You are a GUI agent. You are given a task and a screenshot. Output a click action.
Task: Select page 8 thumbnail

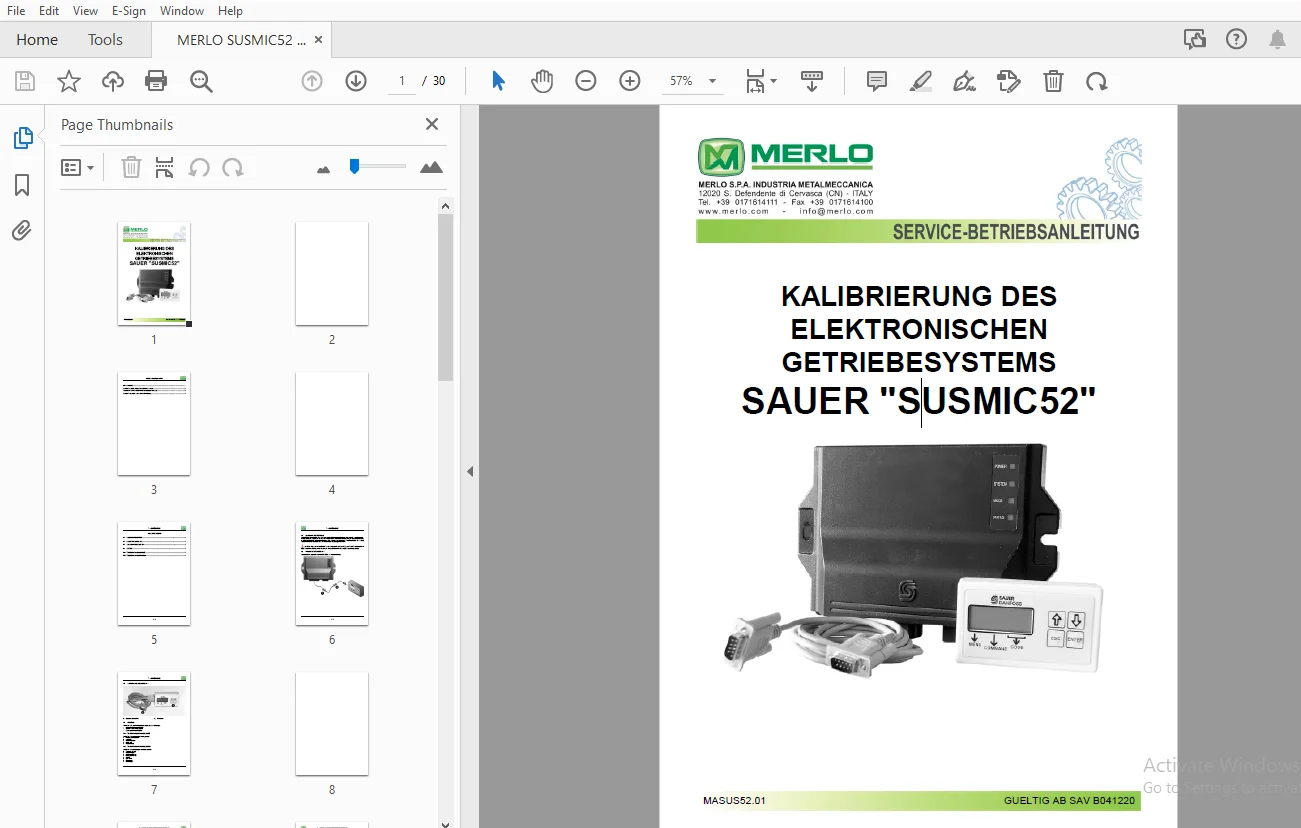[332, 724]
